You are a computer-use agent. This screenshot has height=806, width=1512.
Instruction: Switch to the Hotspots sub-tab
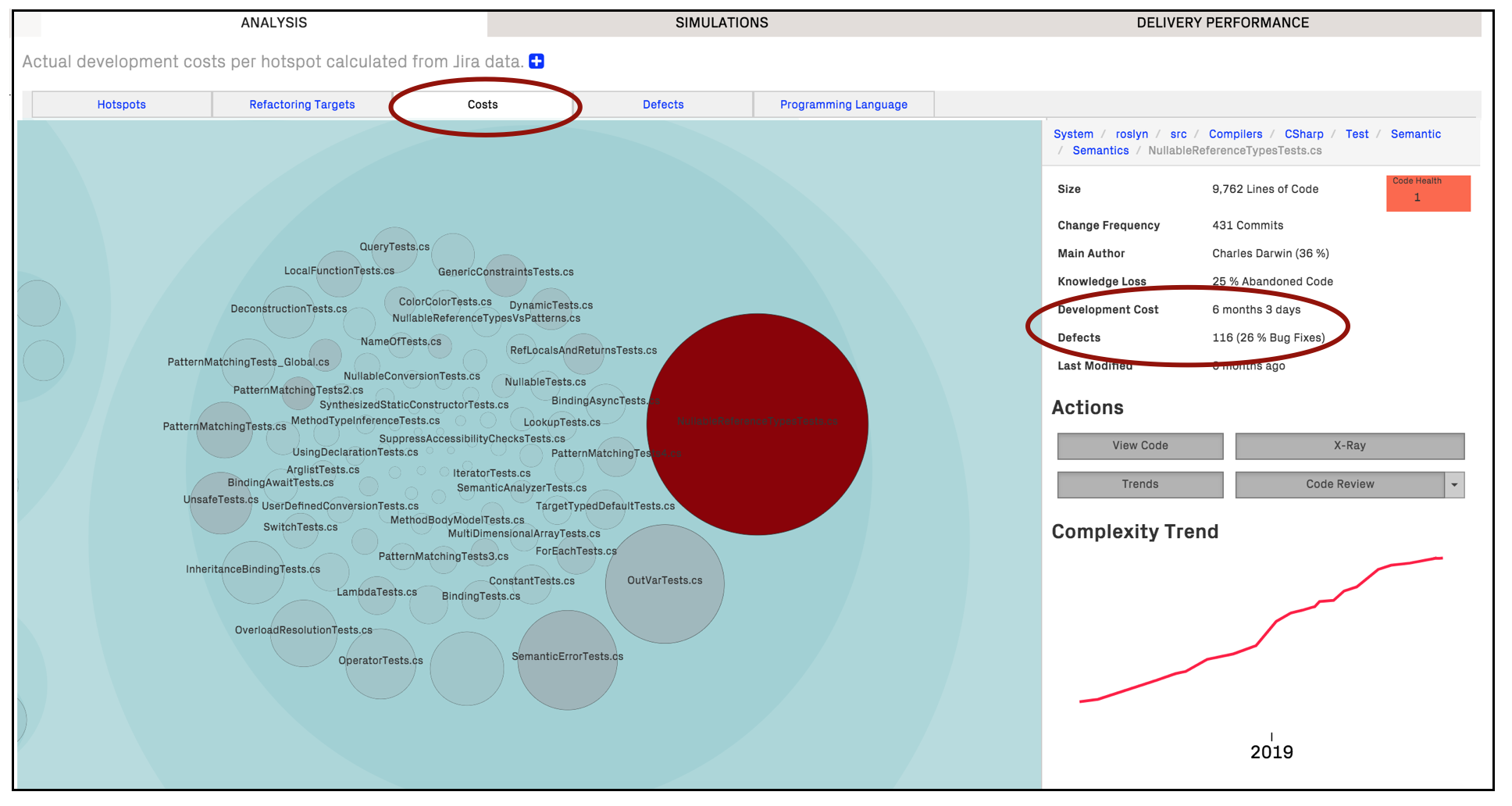(x=121, y=104)
